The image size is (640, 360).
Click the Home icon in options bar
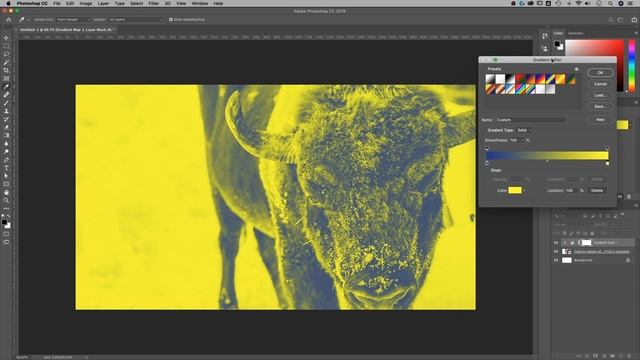(9, 20)
